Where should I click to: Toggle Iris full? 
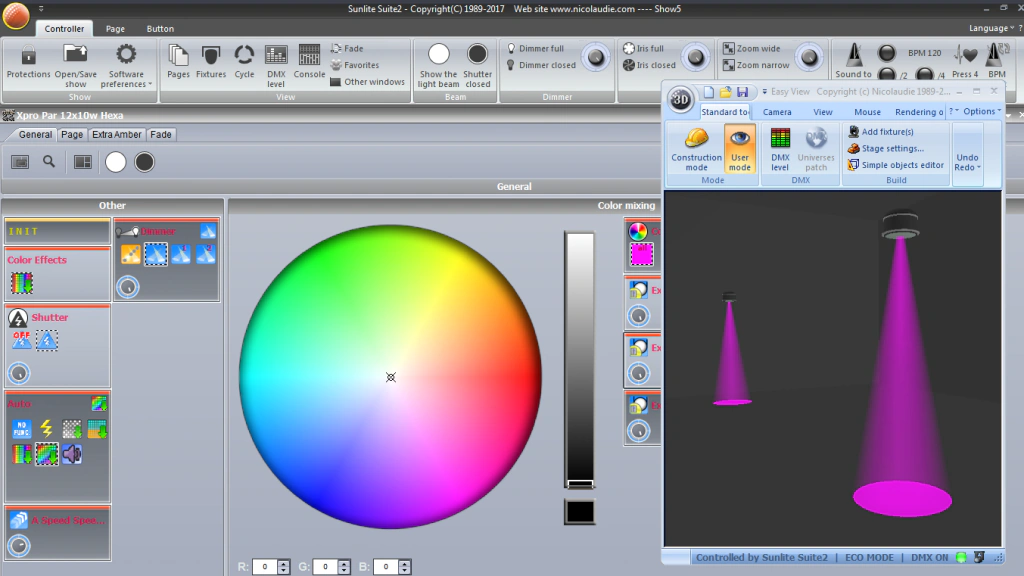pos(643,48)
